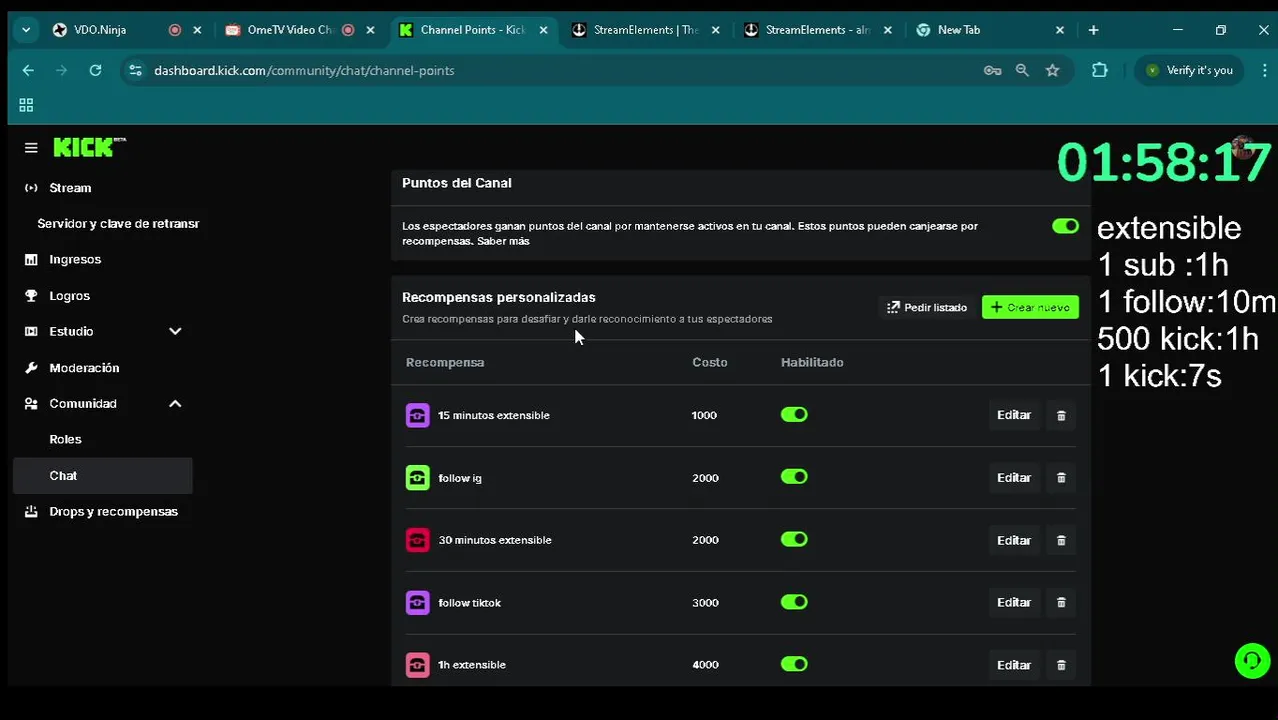
Task: Click the follow tiktok reward icon
Action: 417,603
